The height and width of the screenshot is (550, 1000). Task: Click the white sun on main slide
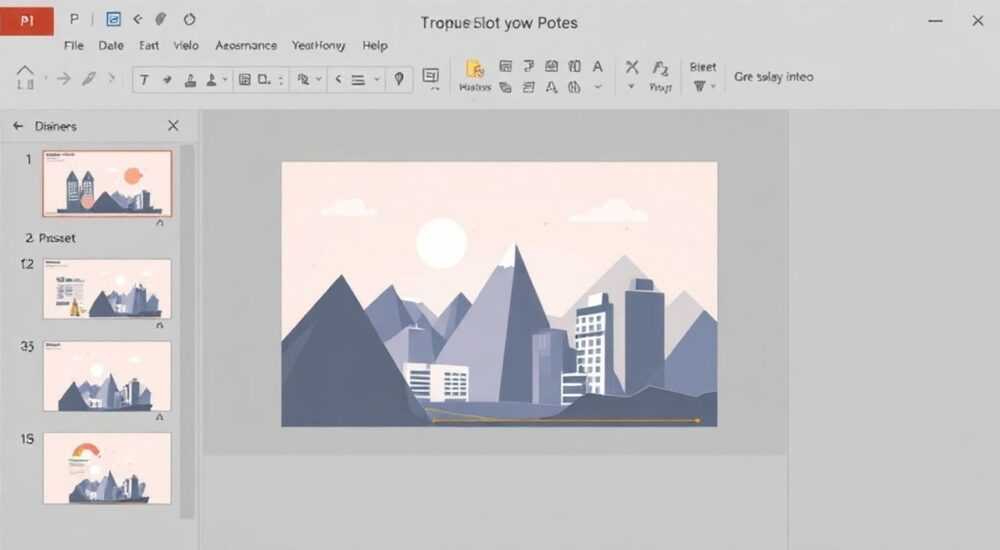[441, 243]
